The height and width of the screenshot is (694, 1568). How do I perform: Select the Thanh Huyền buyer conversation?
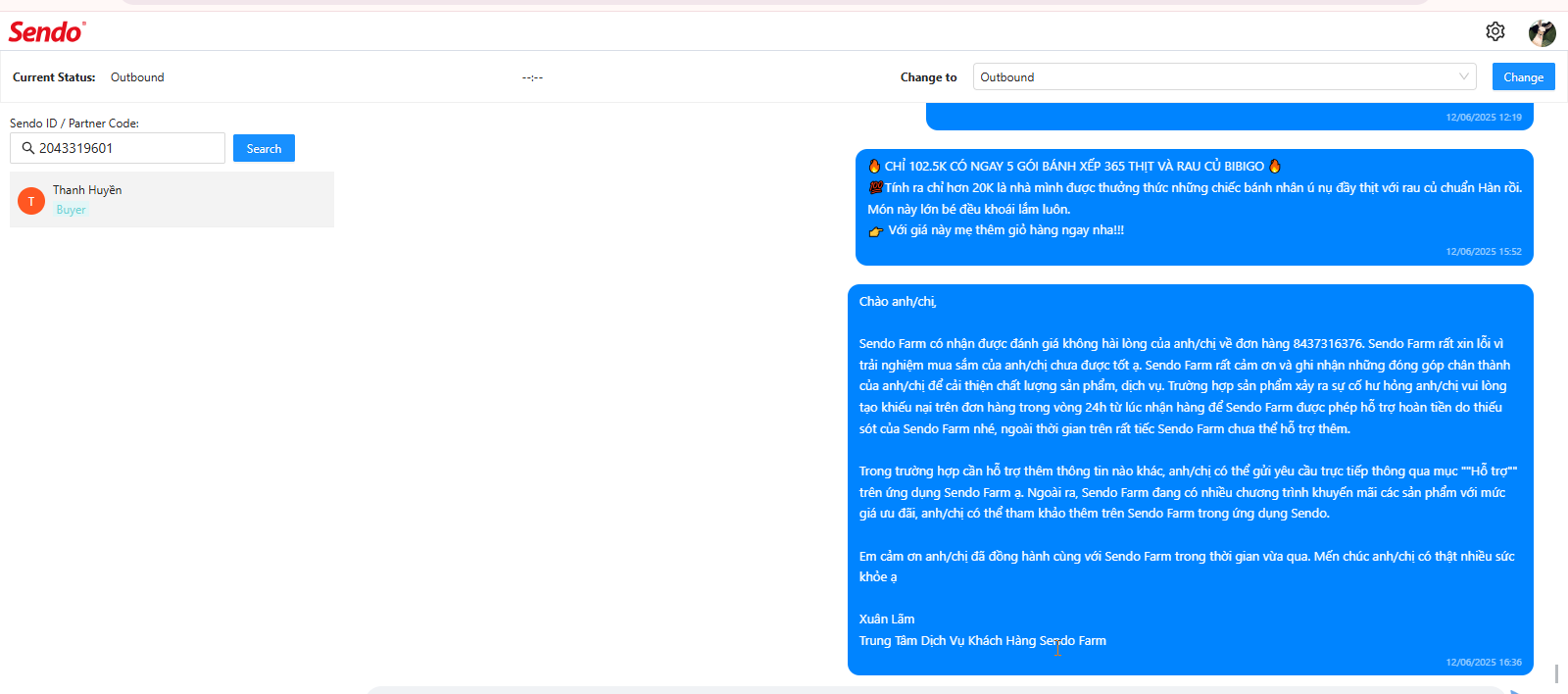click(x=171, y=200)
